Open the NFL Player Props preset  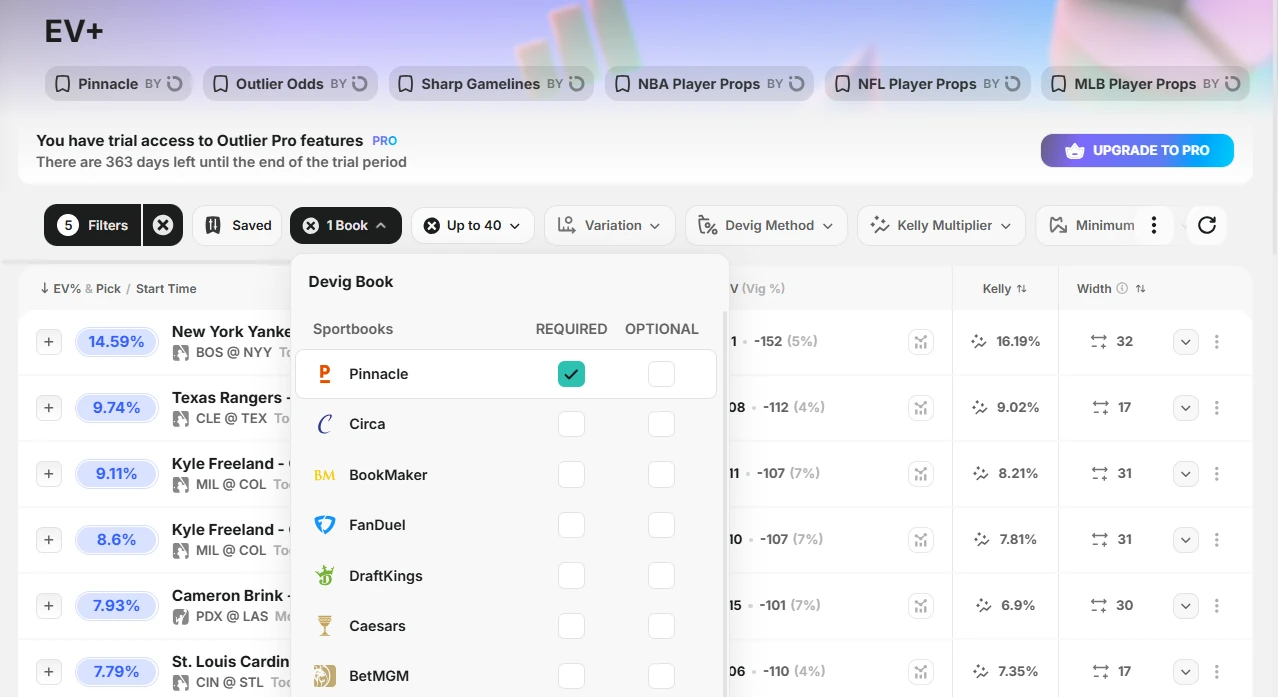(x=927, y=84)
